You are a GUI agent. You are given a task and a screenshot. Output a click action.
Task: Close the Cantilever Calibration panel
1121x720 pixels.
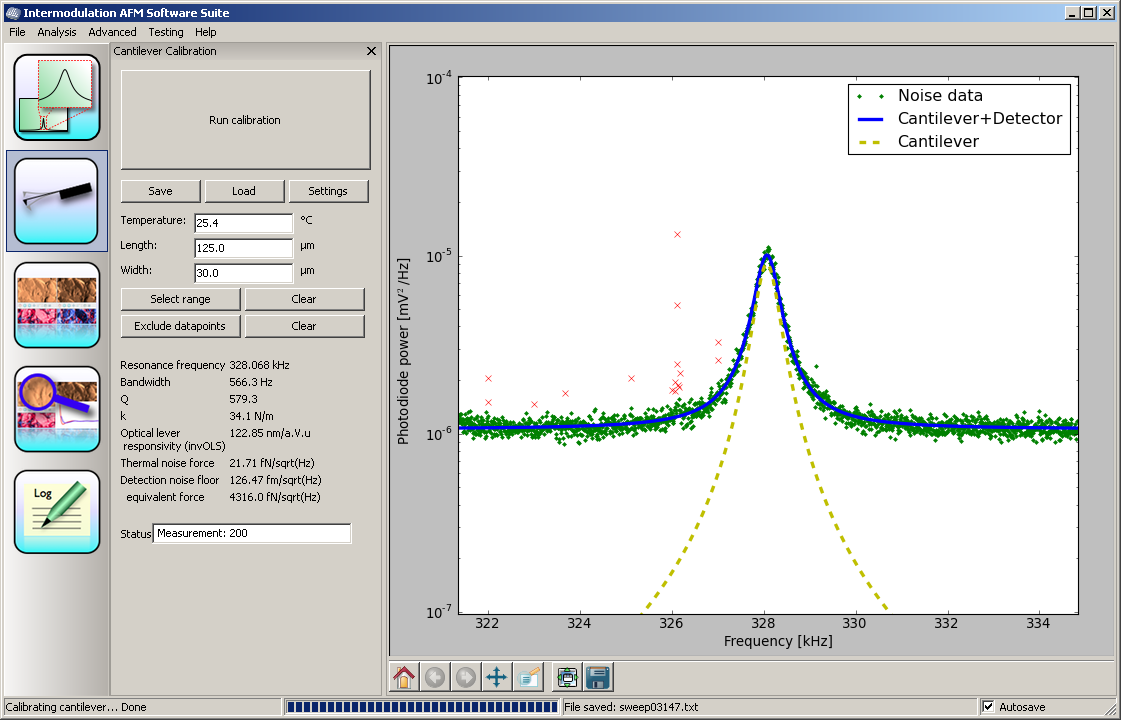371,51
